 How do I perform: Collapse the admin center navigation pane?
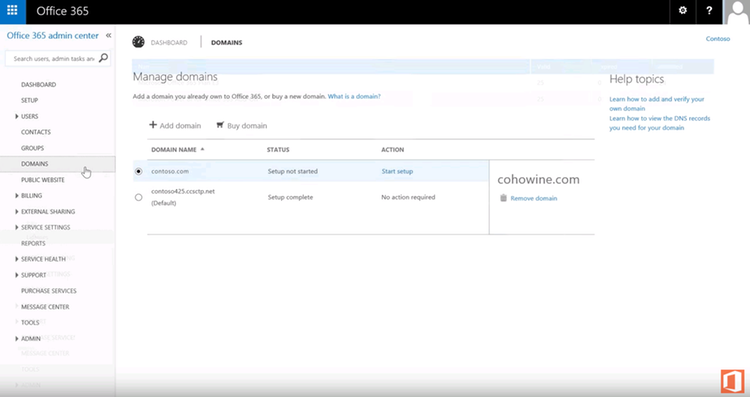[109, 35]
